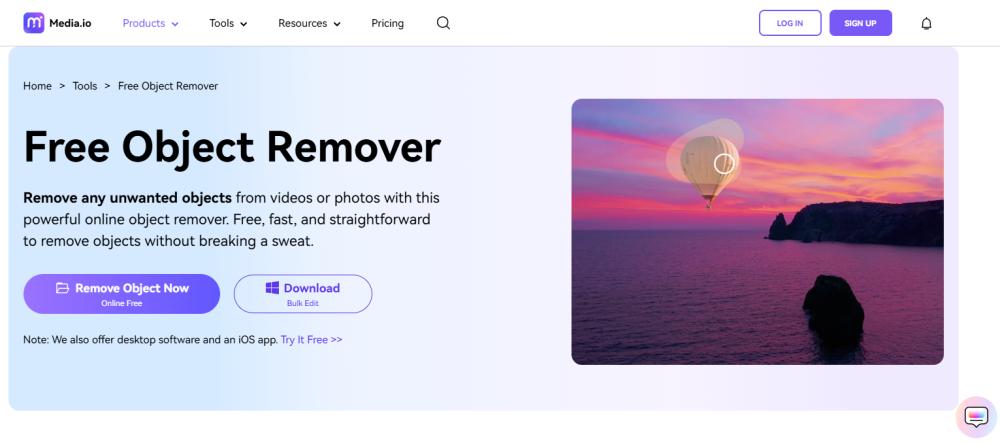Click the hot air balloon sunset image
The width and height of the screenshot is (1000, 444).
click(x=757, y=232)
